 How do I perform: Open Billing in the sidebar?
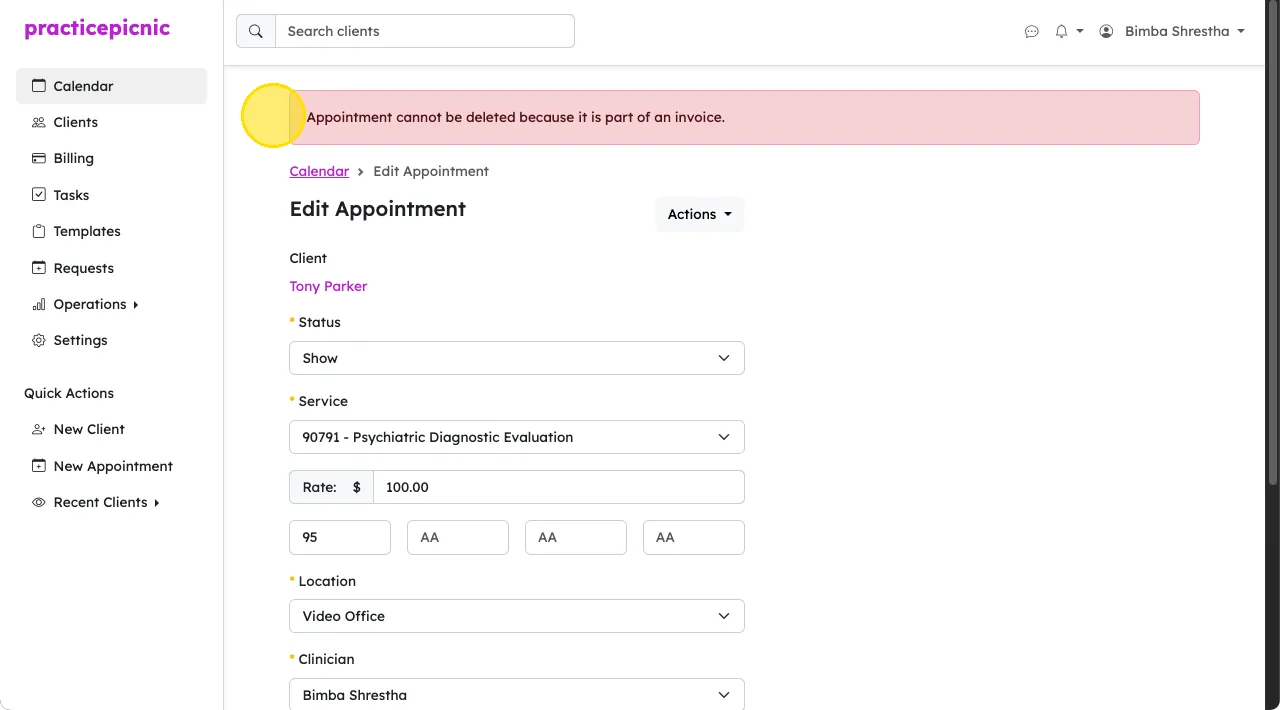coord(111,158)
